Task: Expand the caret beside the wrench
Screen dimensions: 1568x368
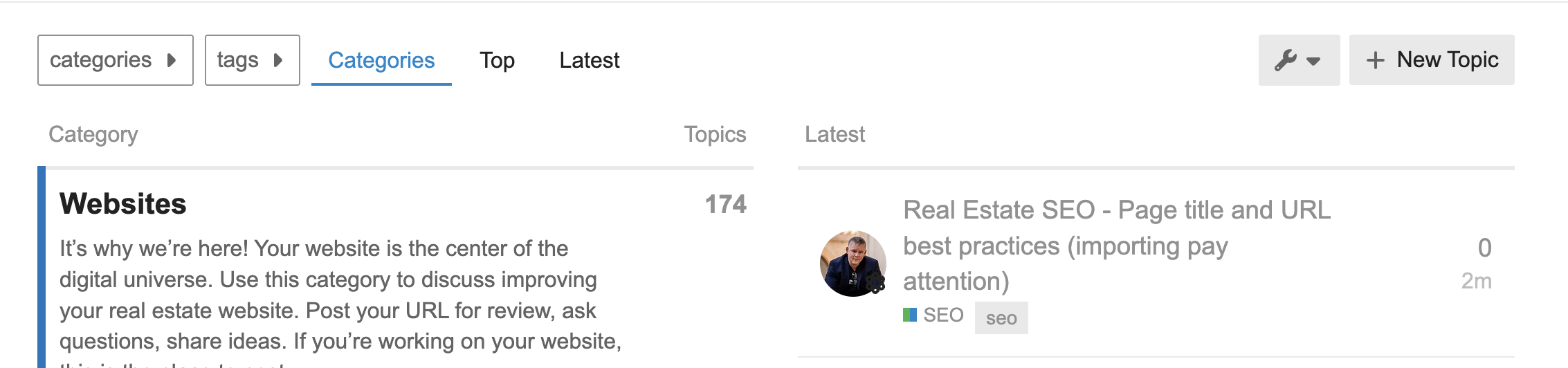Action: tap(1313, 61)
